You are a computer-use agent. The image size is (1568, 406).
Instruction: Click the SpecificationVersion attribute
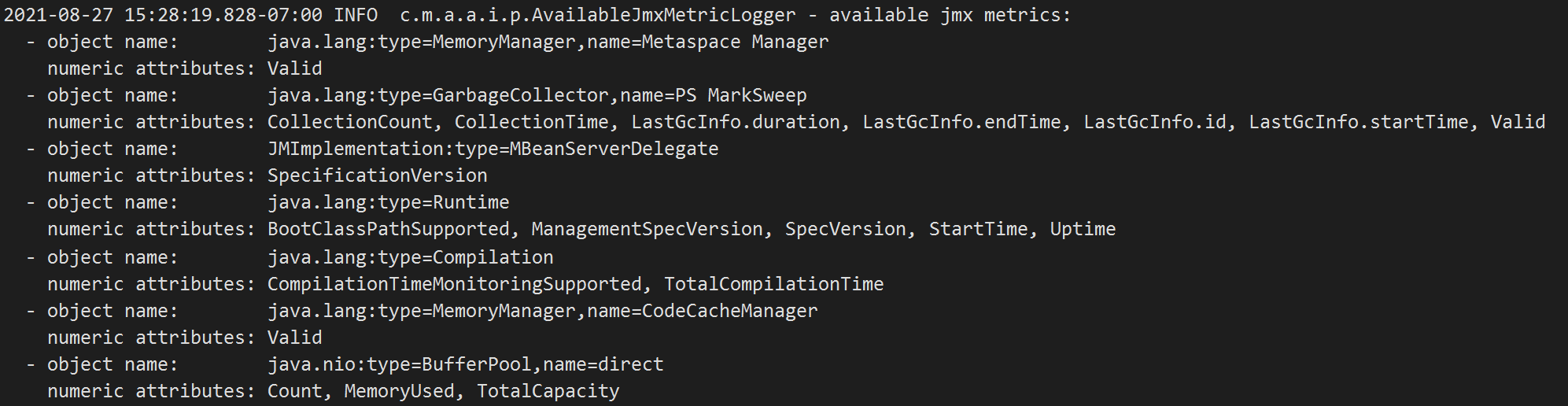click(x=378, y=175)
